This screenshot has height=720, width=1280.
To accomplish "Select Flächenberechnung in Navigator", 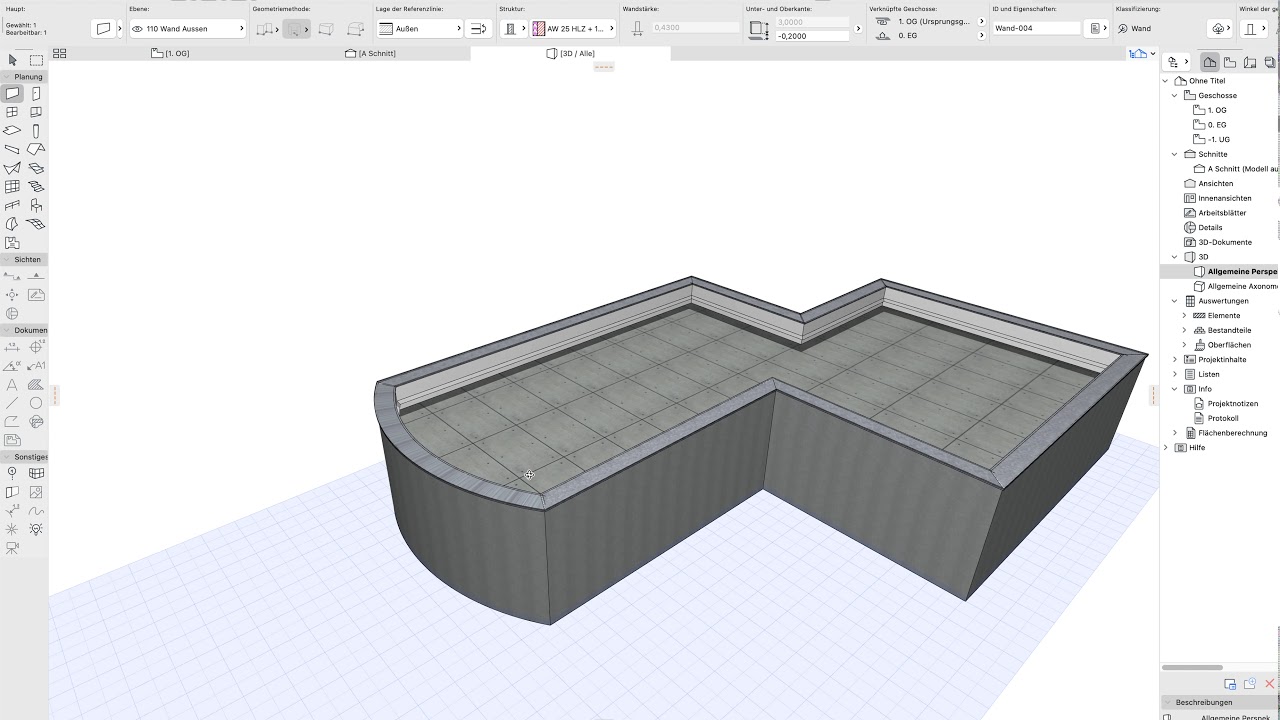I will click(x=1225, y=433).
